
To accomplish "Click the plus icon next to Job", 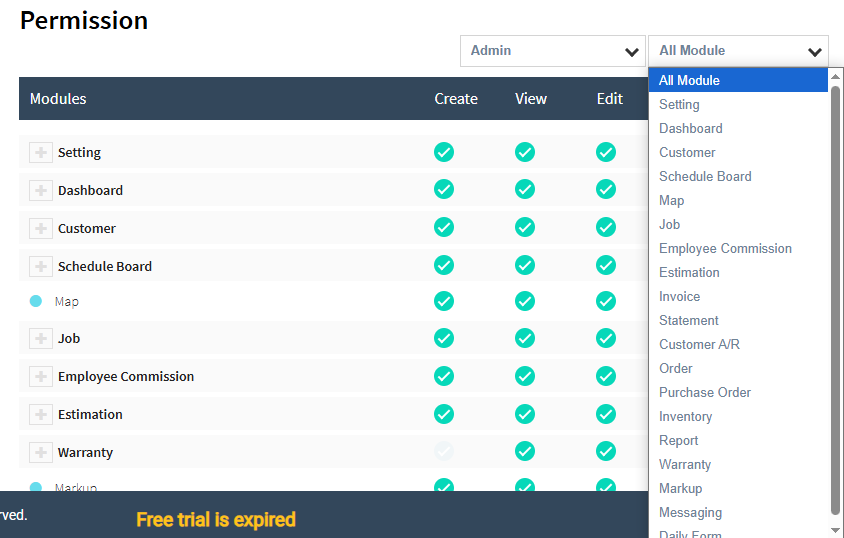I will tap(41, 339).
